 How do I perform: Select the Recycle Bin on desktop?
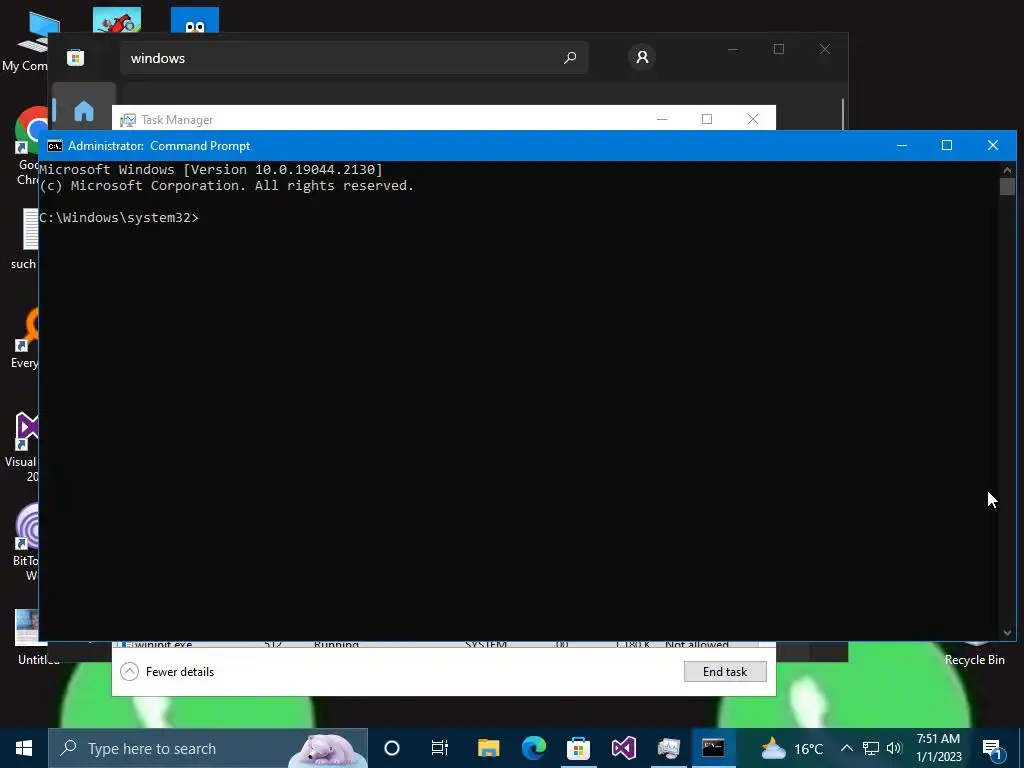click(x=974, y=653)
